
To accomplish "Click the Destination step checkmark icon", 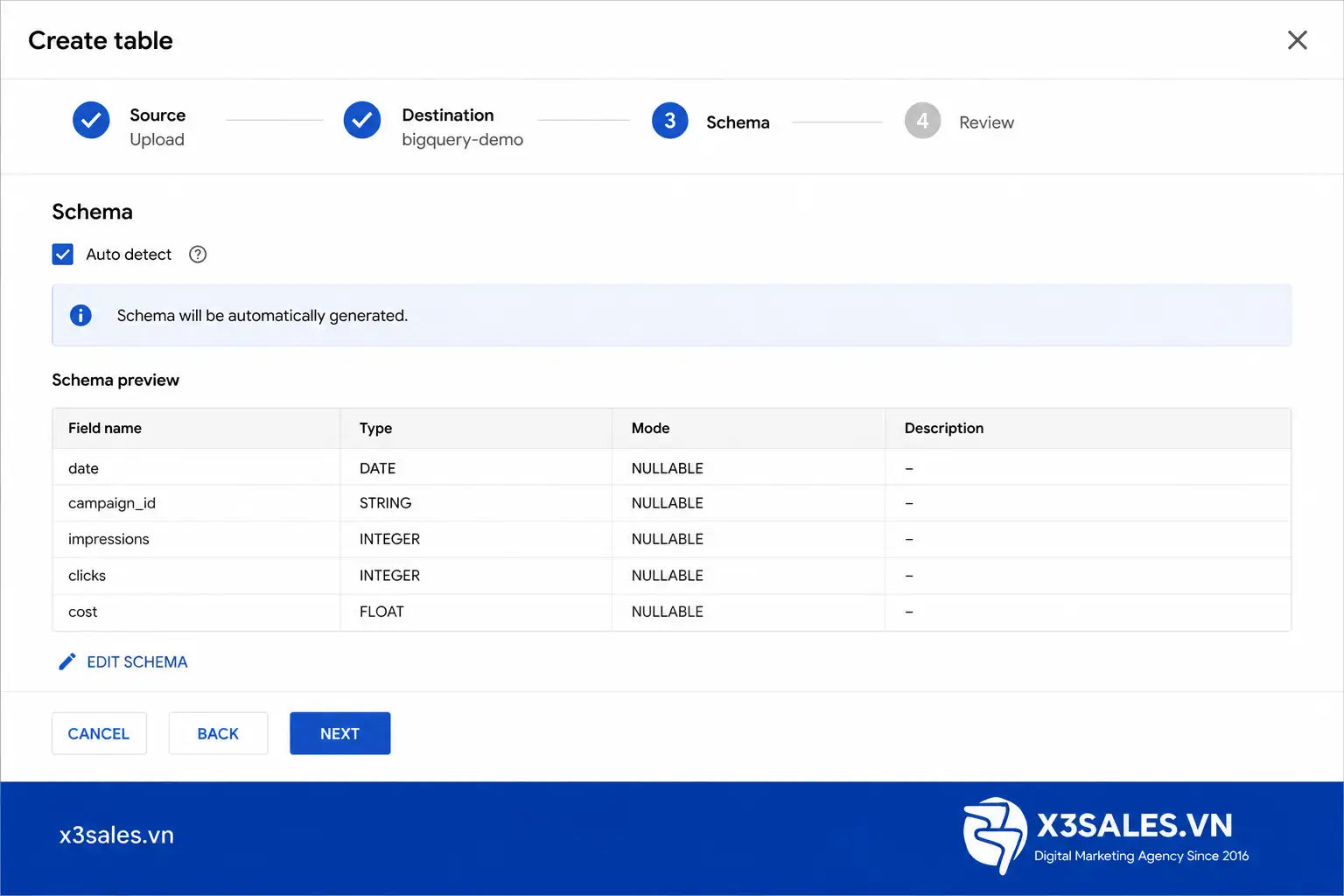I will point(362,121).
